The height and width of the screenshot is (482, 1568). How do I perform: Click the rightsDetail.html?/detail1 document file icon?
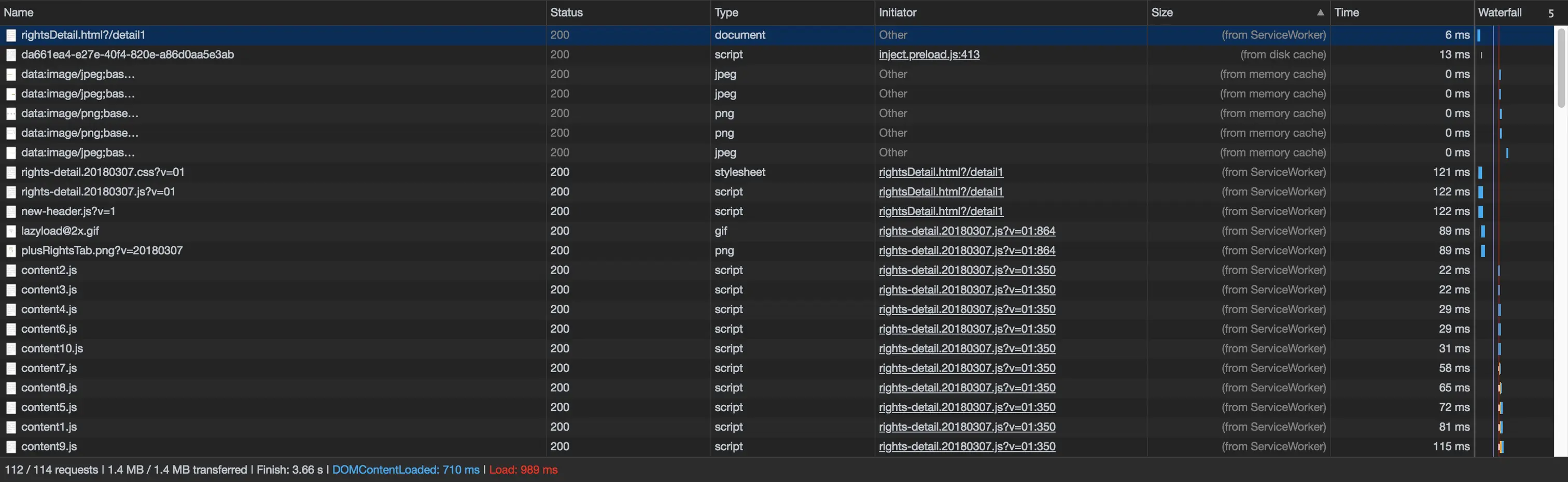point(11,35)
